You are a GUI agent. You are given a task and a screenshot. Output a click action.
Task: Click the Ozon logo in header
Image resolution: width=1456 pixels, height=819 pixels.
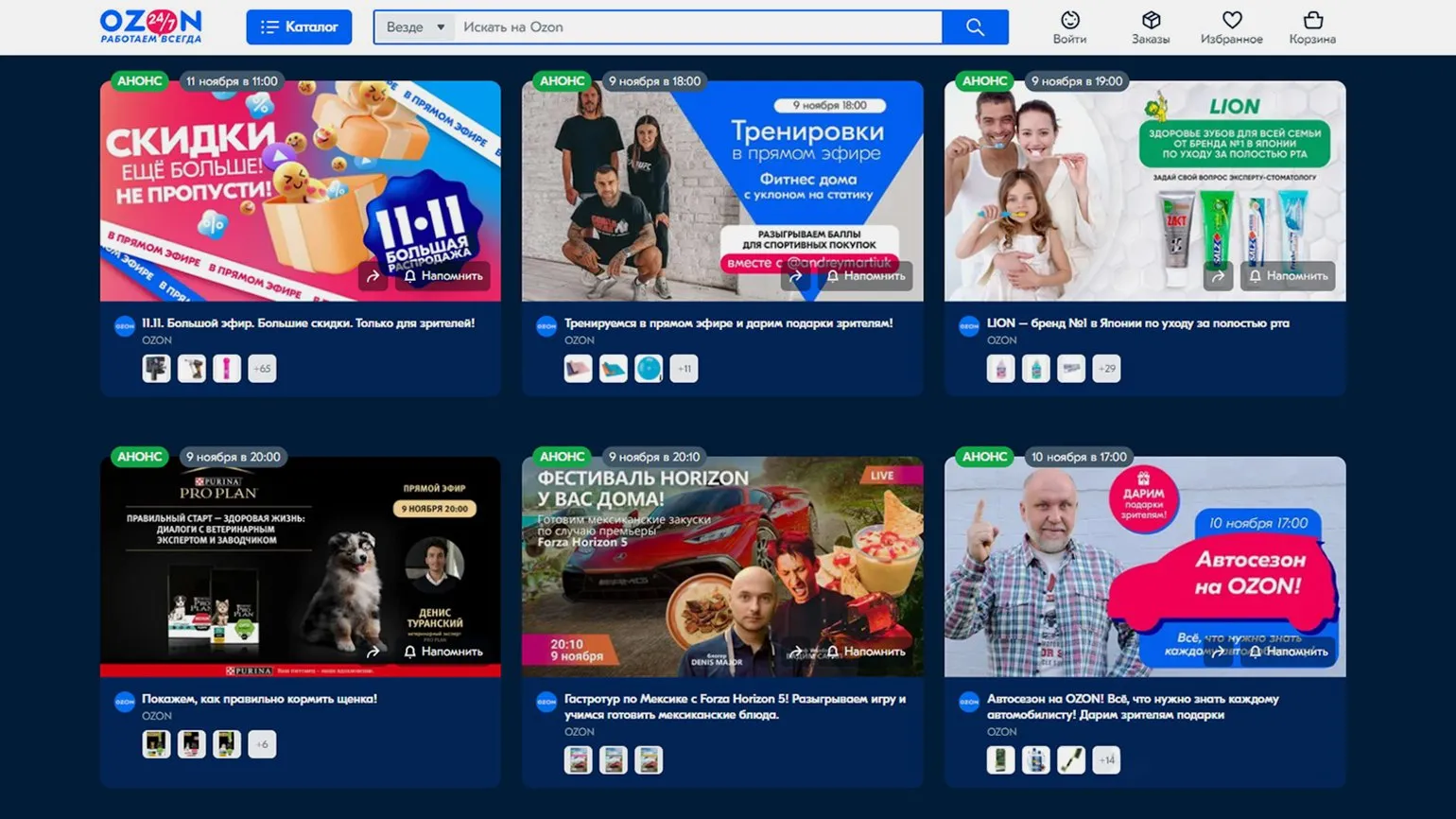150,26
